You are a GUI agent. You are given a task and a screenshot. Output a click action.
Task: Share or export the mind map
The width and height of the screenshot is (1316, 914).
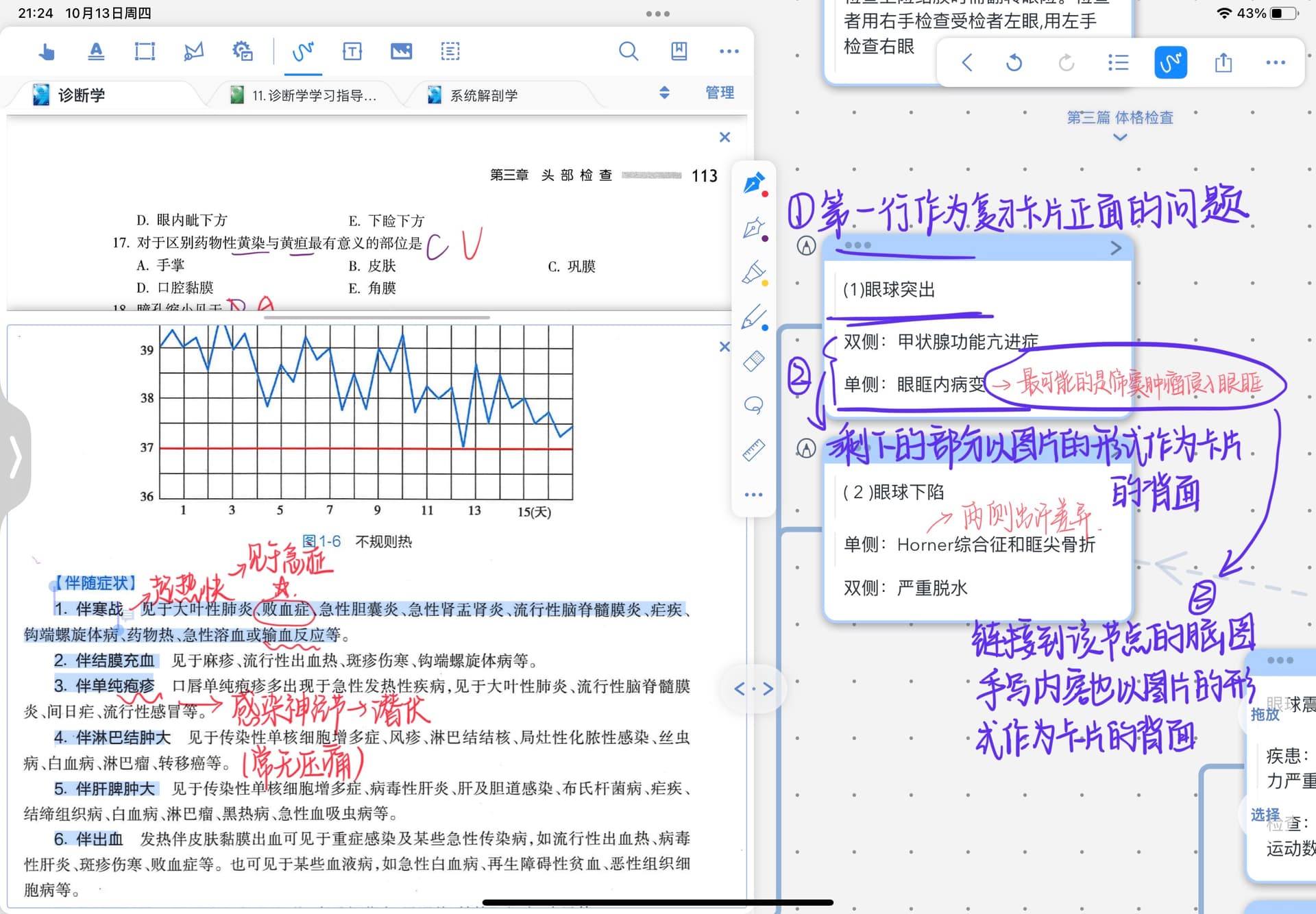tap(1223, 63)
